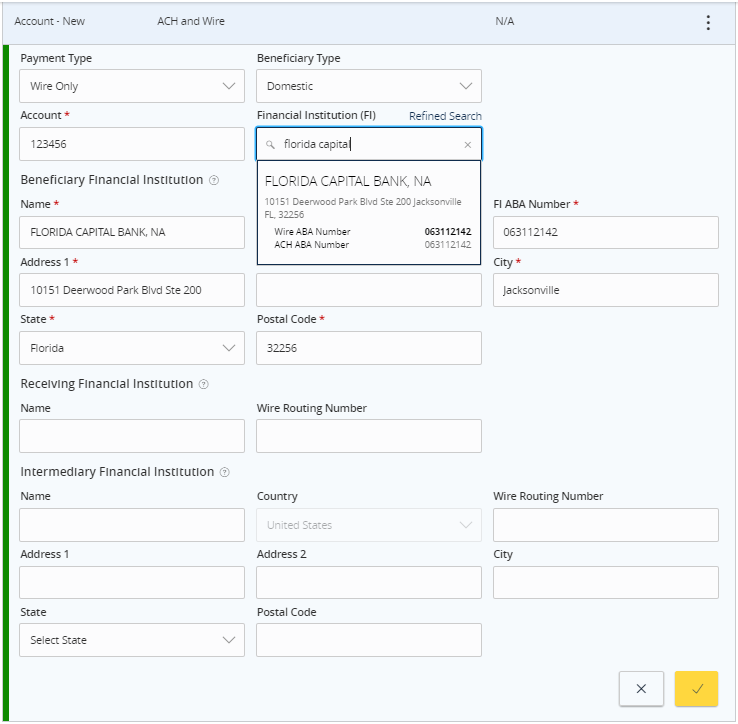Click Receiving Financial Institution help icon

point(203,384)
